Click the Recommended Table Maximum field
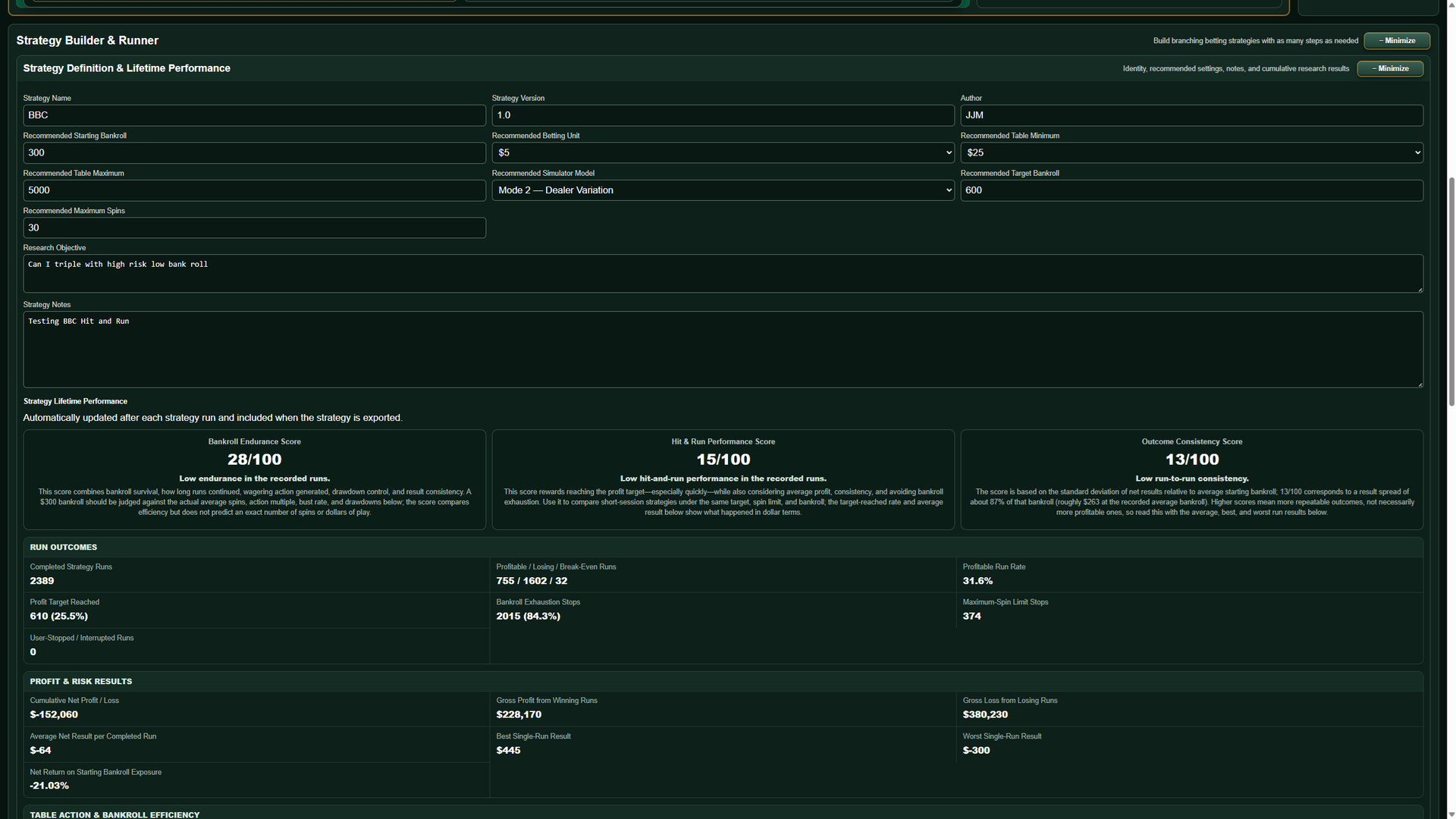 click(x=254, y=190)
